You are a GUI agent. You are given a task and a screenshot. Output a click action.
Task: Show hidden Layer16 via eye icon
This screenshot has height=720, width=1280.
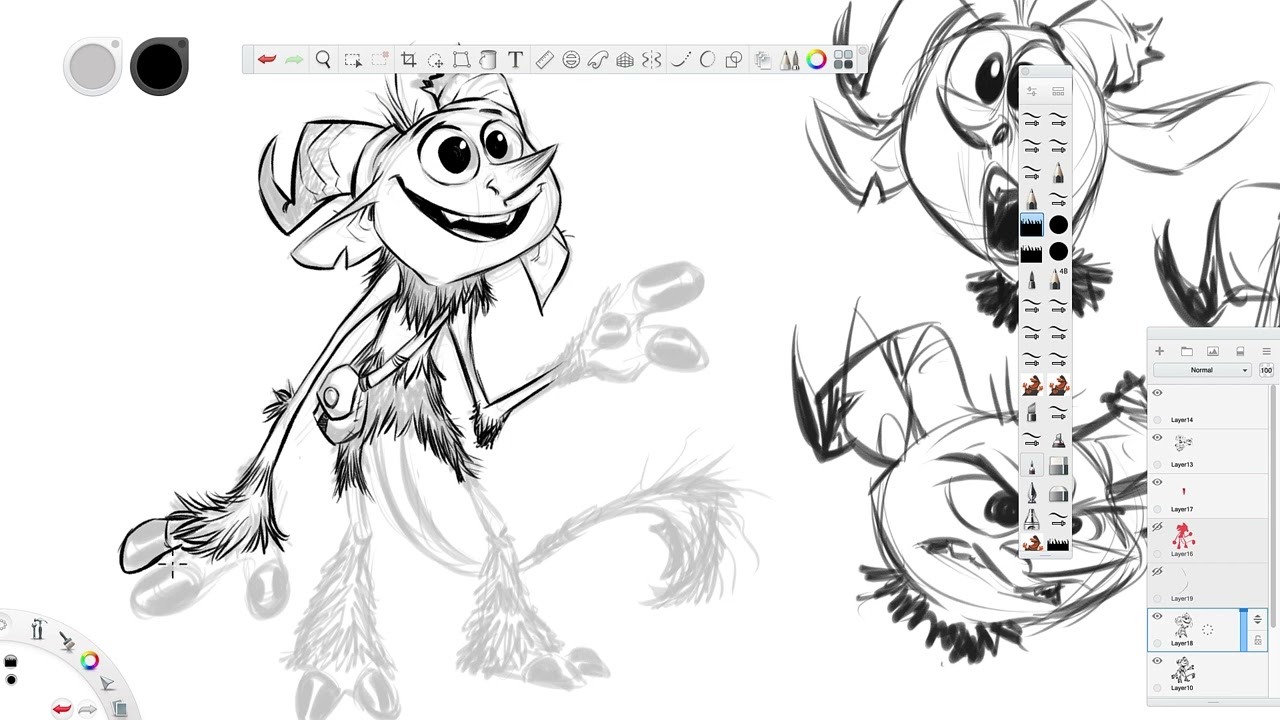[x=1157, y=527]
